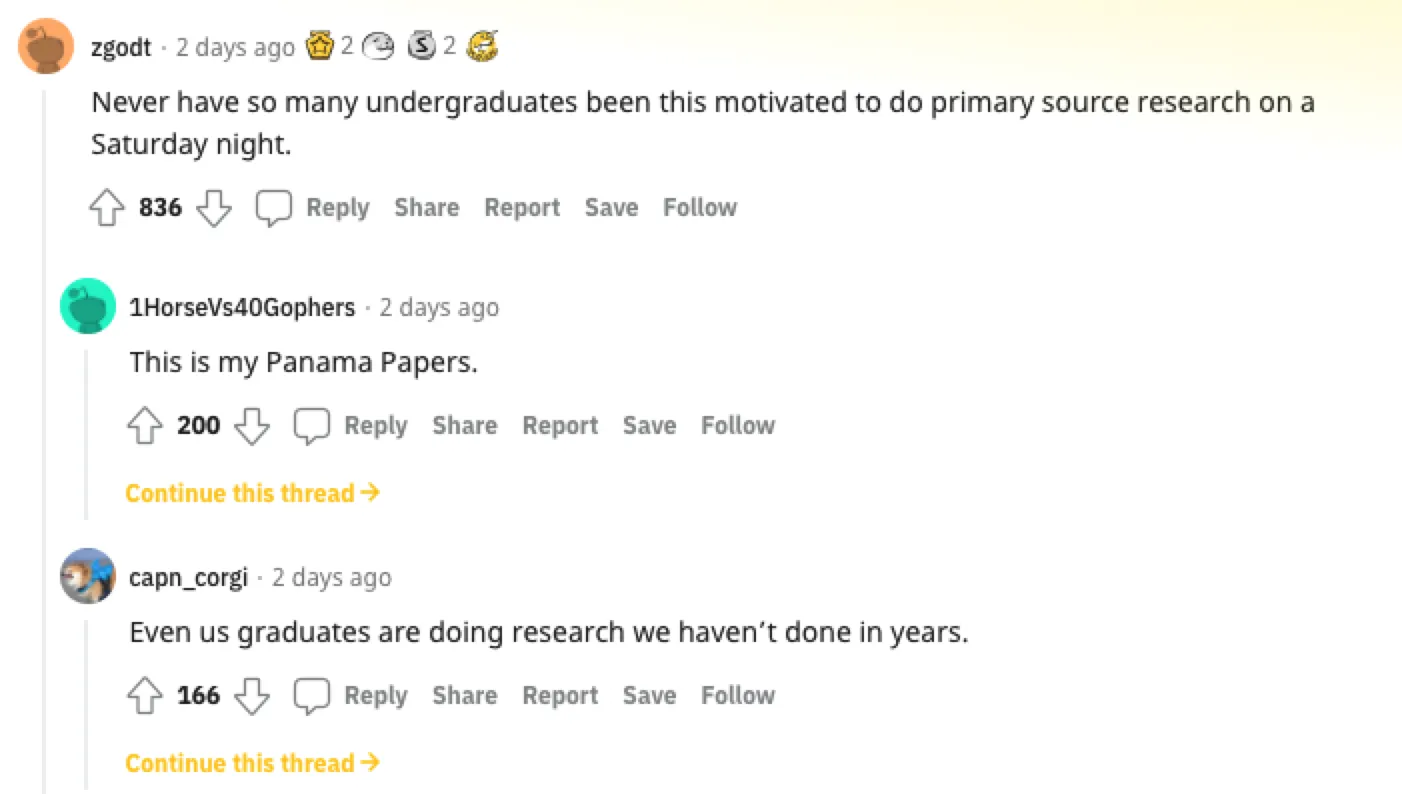The width and height of the screenshot is (1402, 794).
Task: Save capn_corgi's comment
Action: (x=649, y=696)
